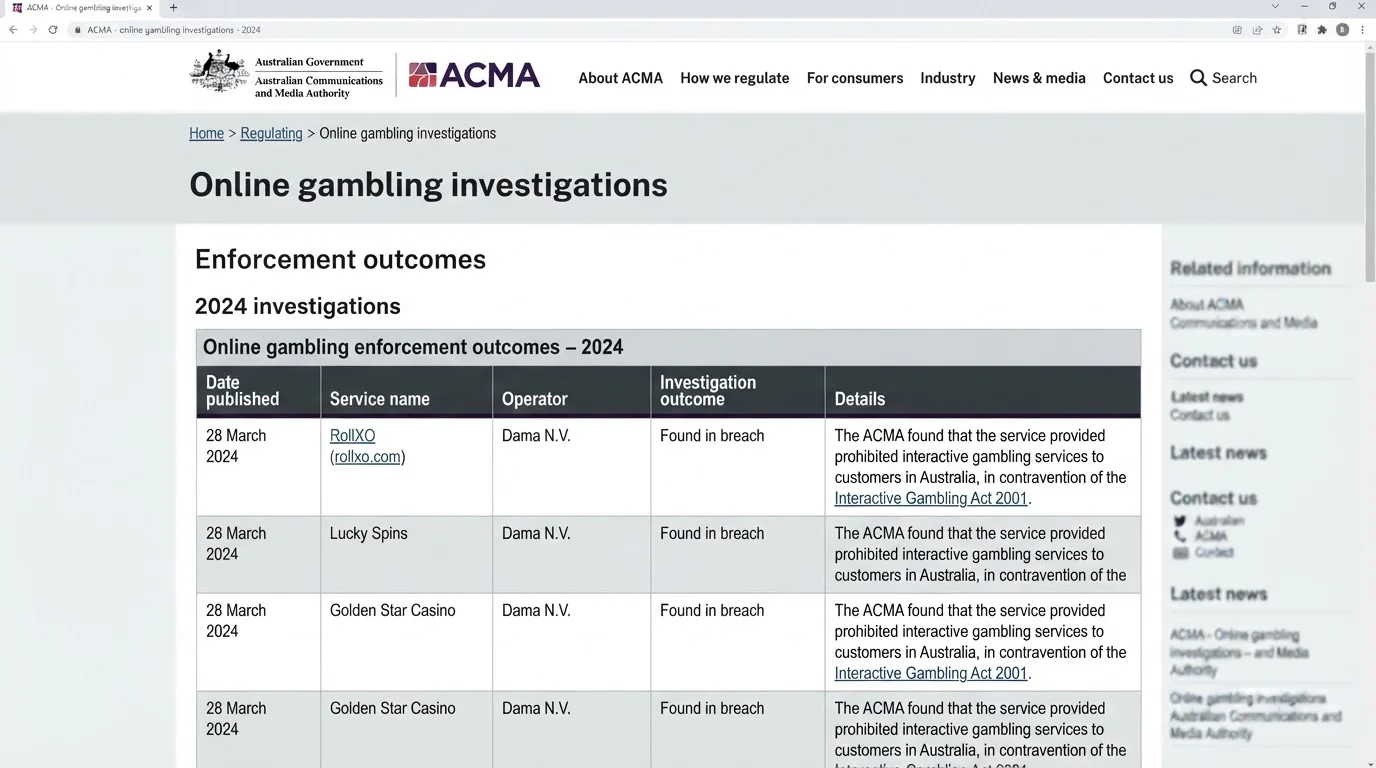
Task: Click the Search magnifier icon
Action: (1198, 78)
